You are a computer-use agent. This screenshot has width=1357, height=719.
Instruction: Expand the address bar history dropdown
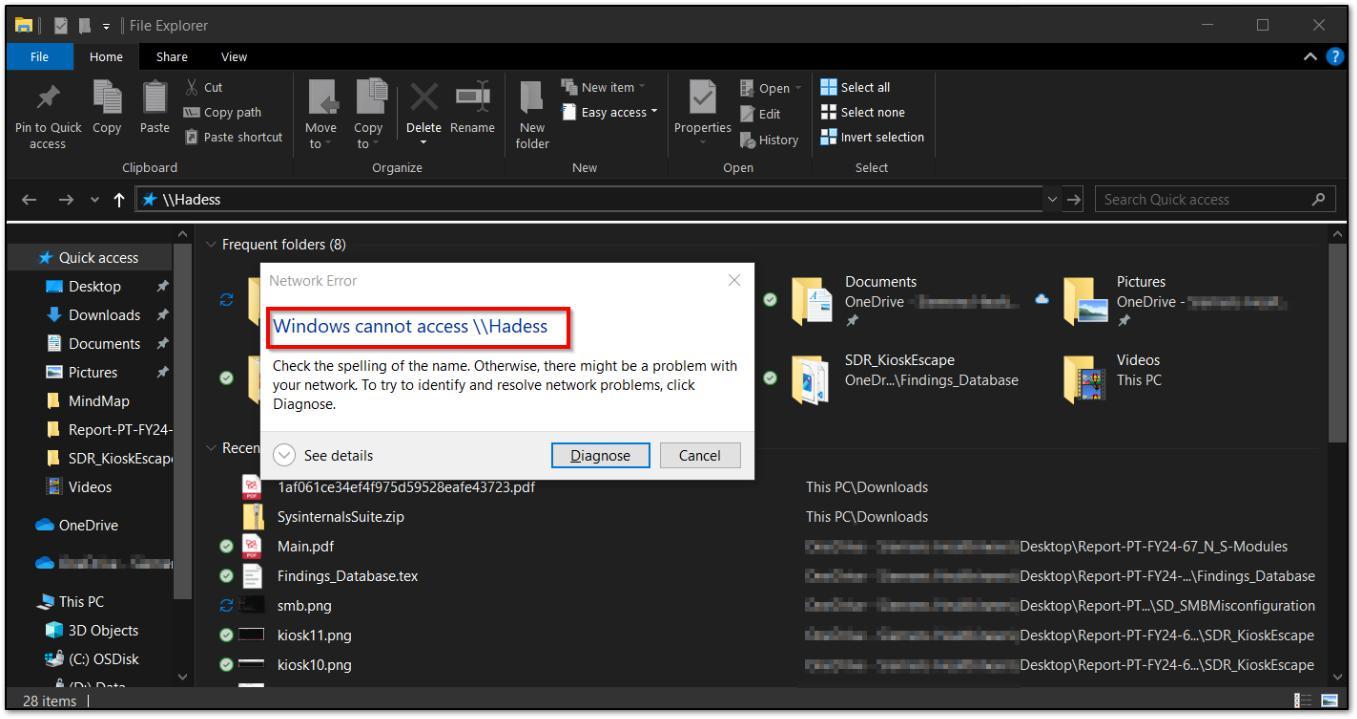[1050, 200]
